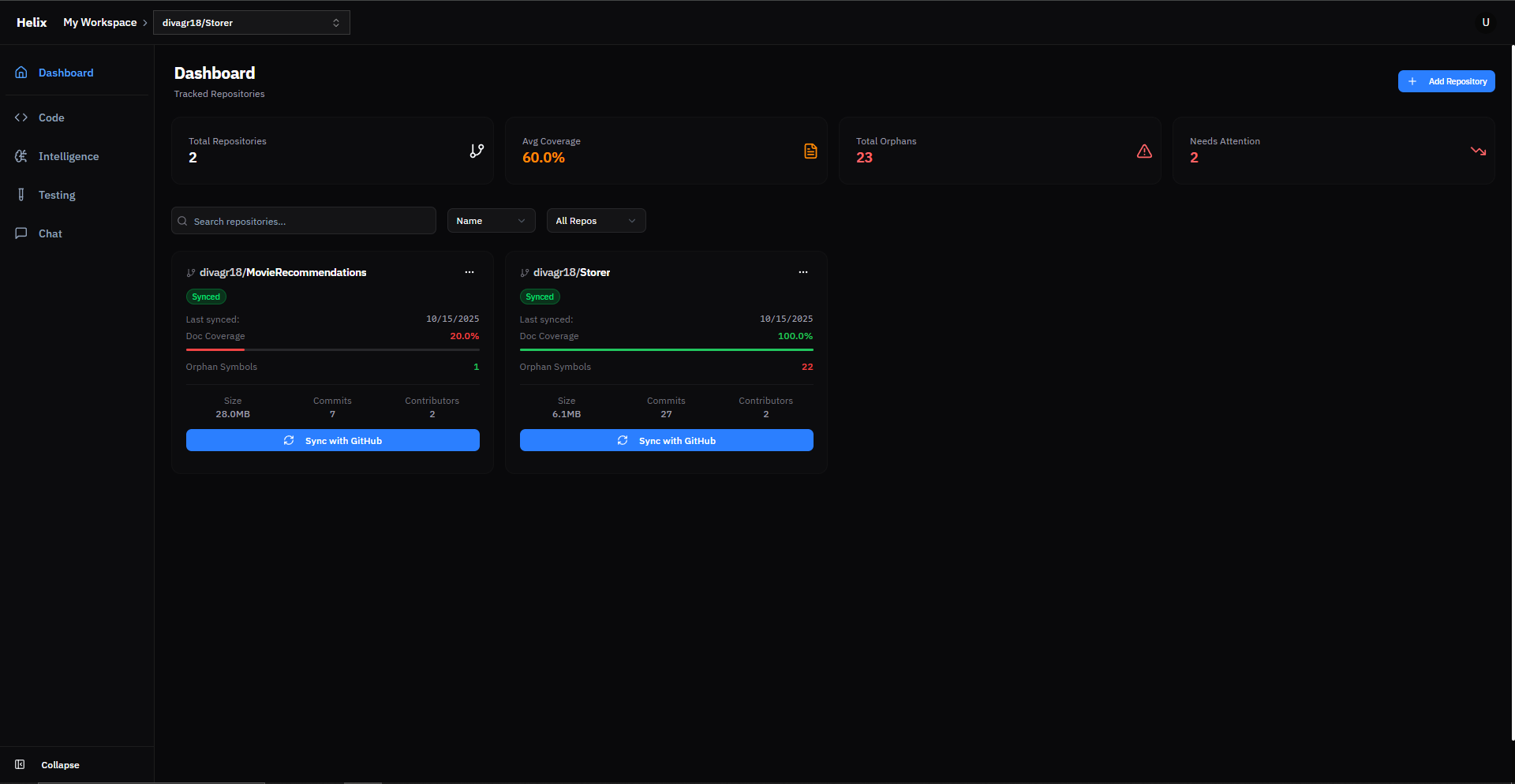Open the Code section
This screenshot has width=1515, height=784.
(x=77, y=118)
